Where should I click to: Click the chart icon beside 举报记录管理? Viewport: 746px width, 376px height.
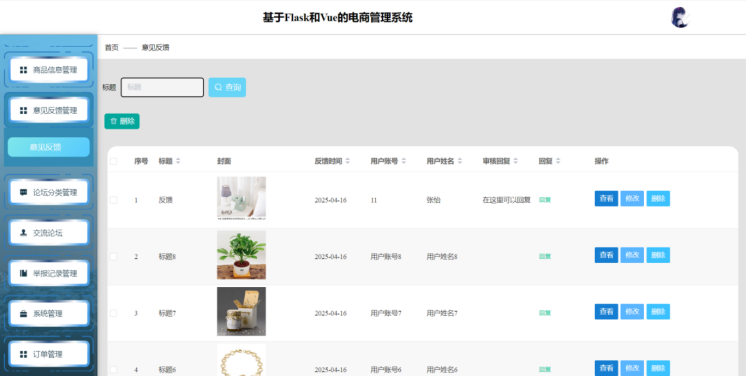pyautogui.click(x=23, y=273)
